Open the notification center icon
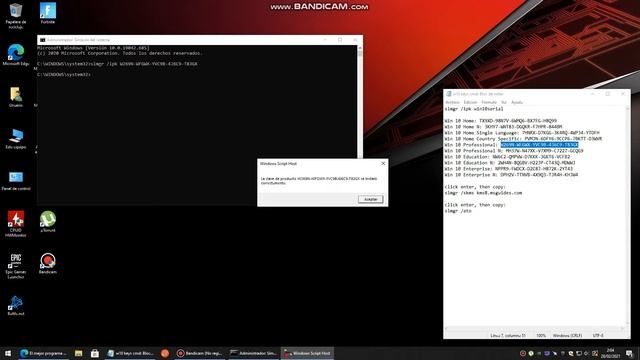This screenshot has width=640, height=360. (x=630, y=353)
